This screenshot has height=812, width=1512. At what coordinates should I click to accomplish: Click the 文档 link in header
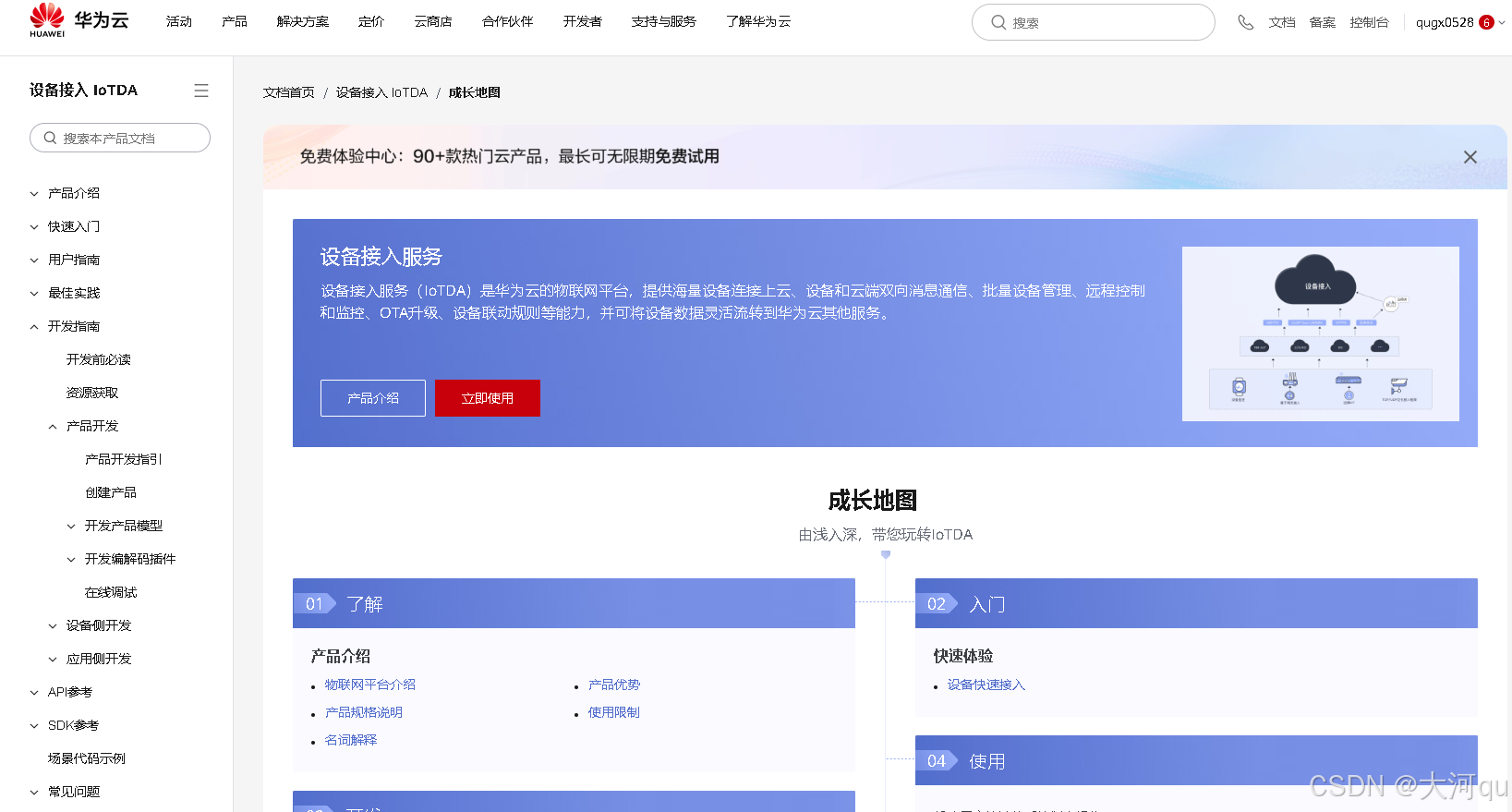click(1282, 22)
